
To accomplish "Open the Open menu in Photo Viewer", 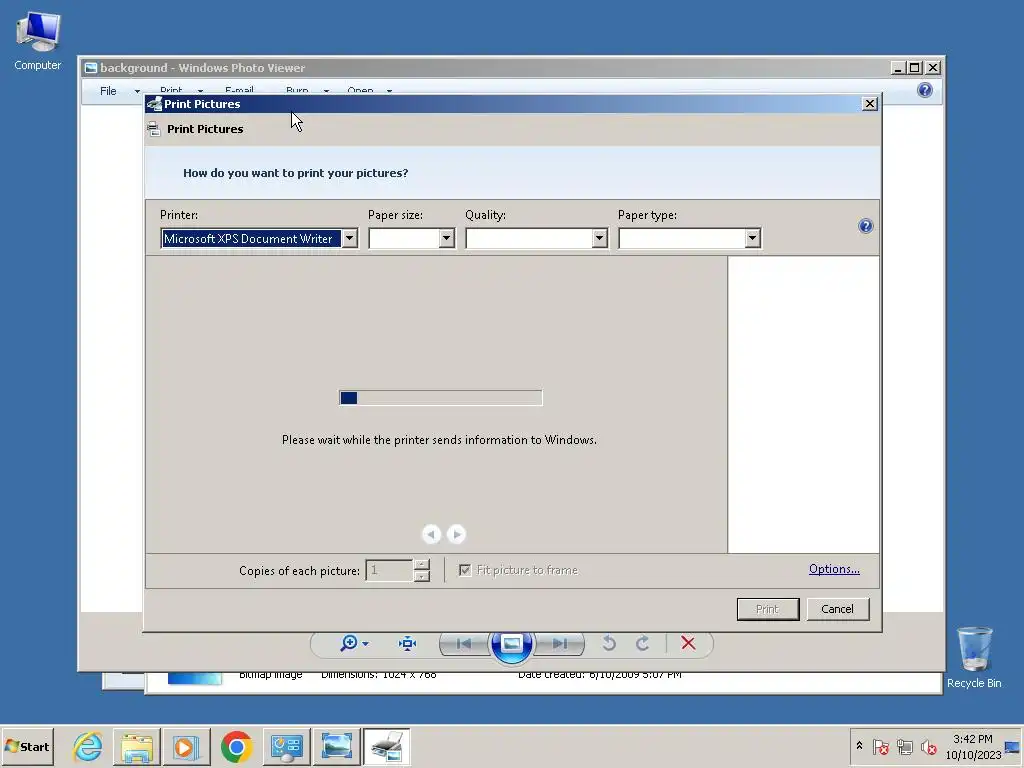I will coord(360,90).
